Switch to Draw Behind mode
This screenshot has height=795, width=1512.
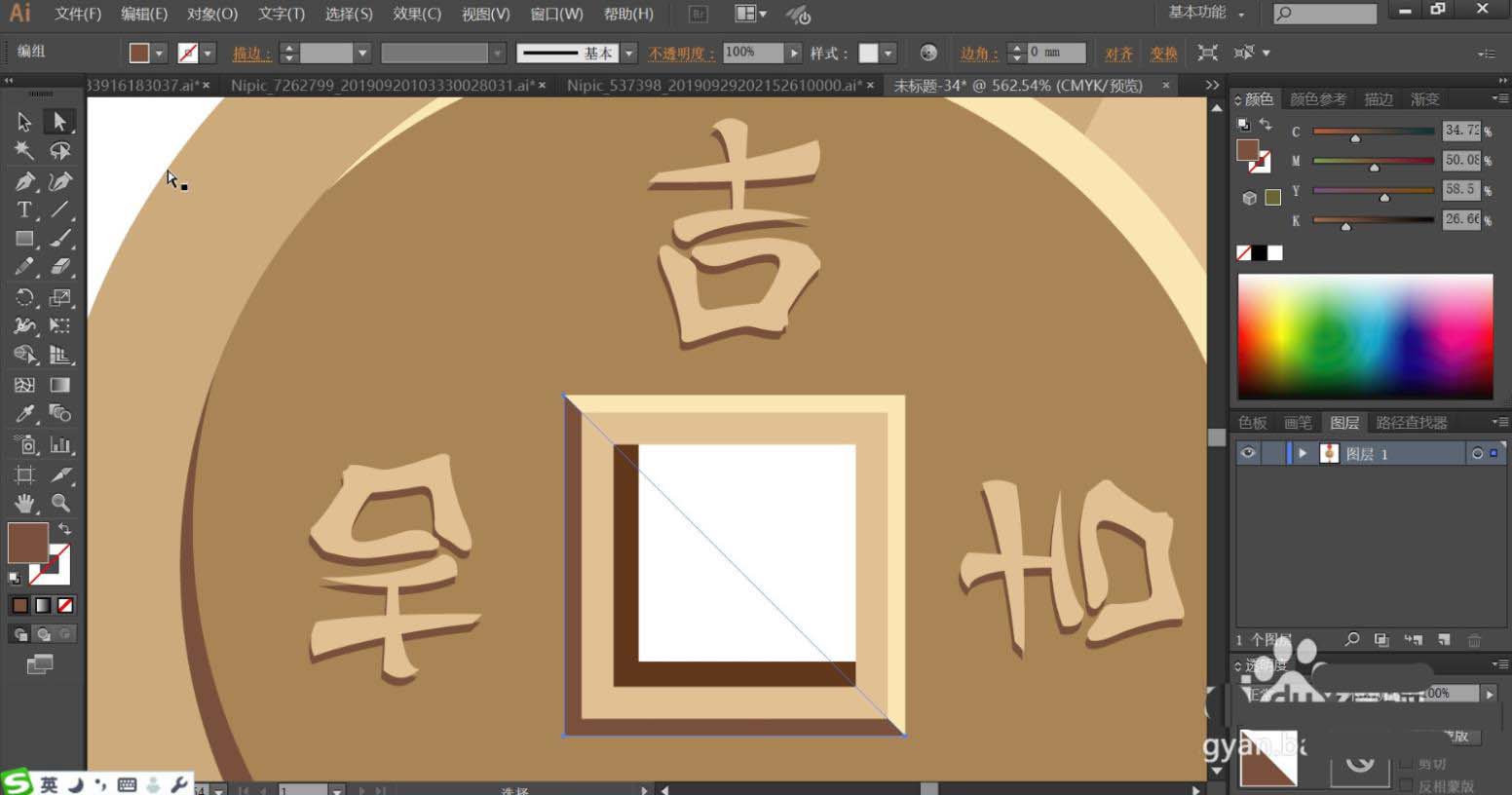click(x=43, y=634)
